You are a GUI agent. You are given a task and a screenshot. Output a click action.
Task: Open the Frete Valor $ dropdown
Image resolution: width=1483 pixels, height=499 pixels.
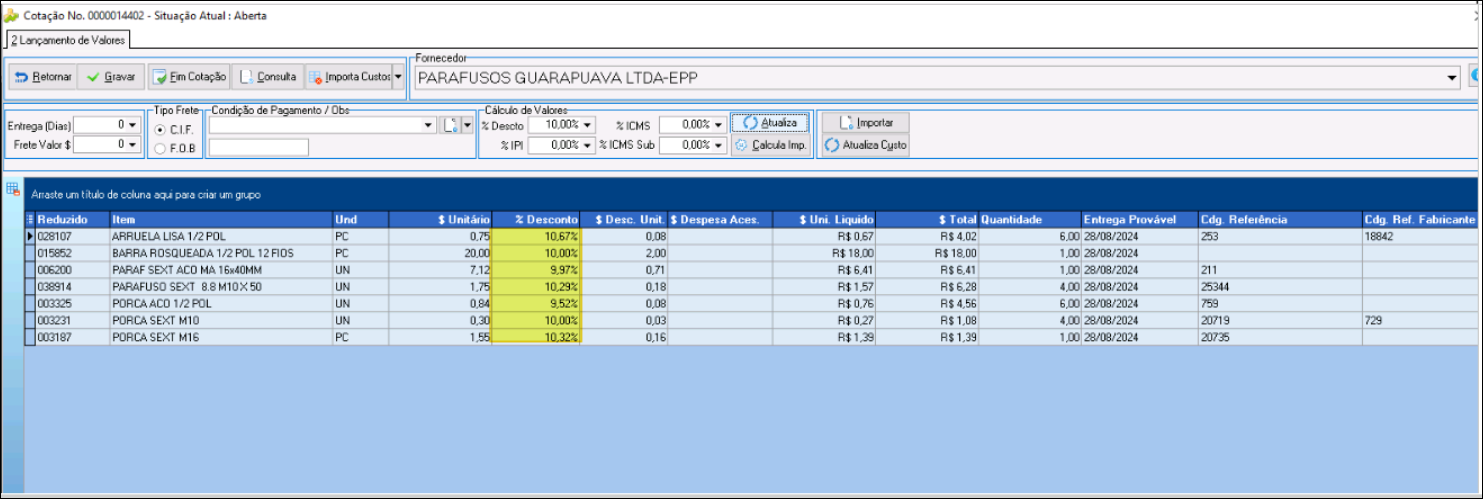(133, 145)
